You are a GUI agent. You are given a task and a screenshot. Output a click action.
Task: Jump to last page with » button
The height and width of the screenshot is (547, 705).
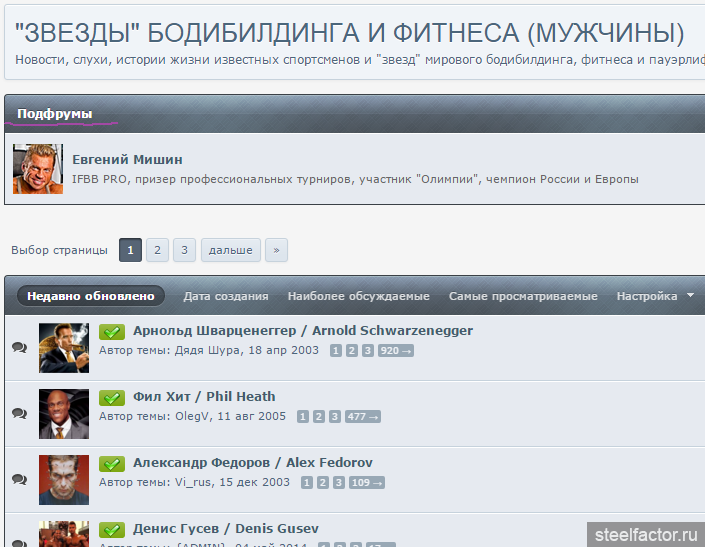coord(276,250)
